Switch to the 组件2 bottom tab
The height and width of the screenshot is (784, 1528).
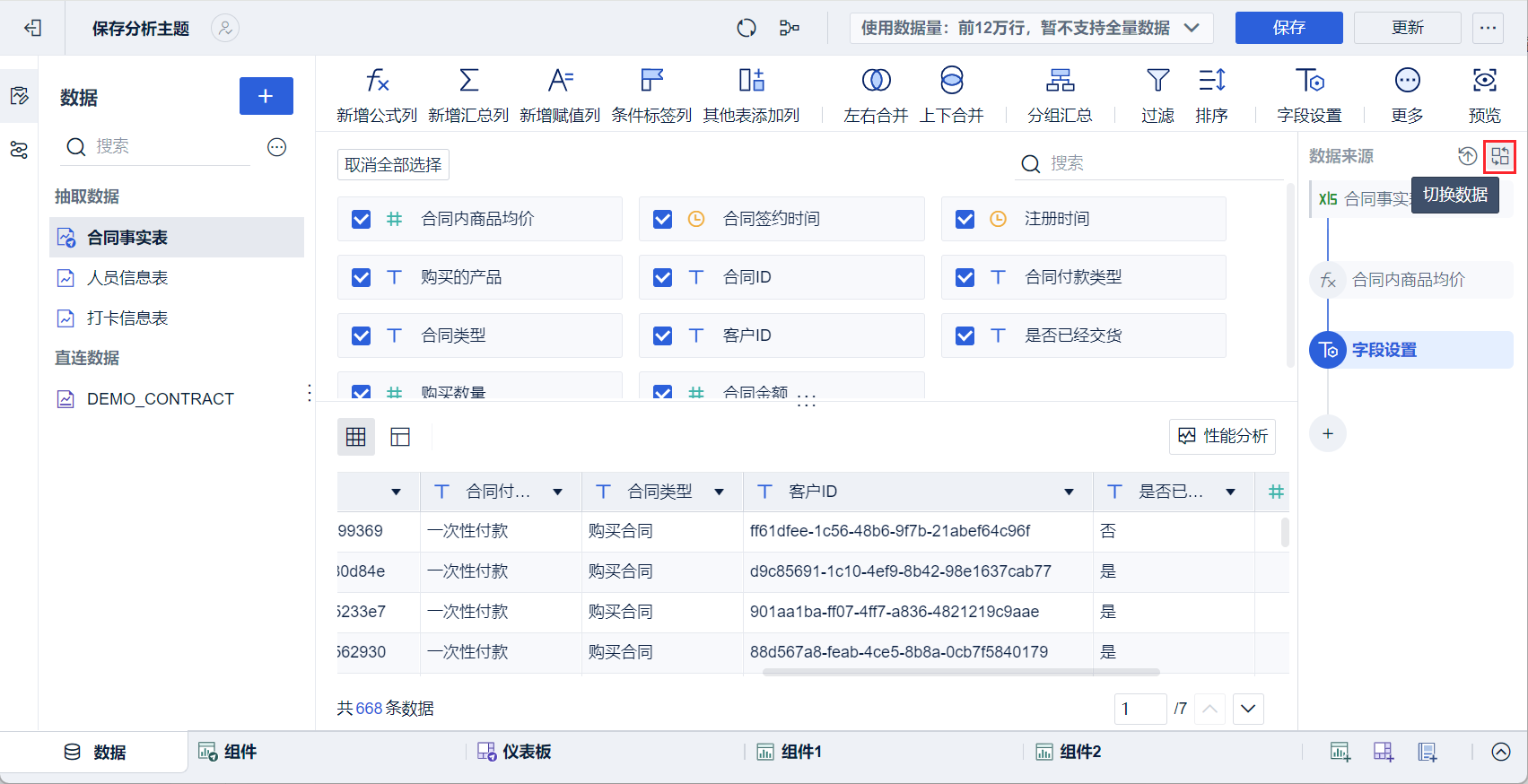click(x=1069, y=752)
